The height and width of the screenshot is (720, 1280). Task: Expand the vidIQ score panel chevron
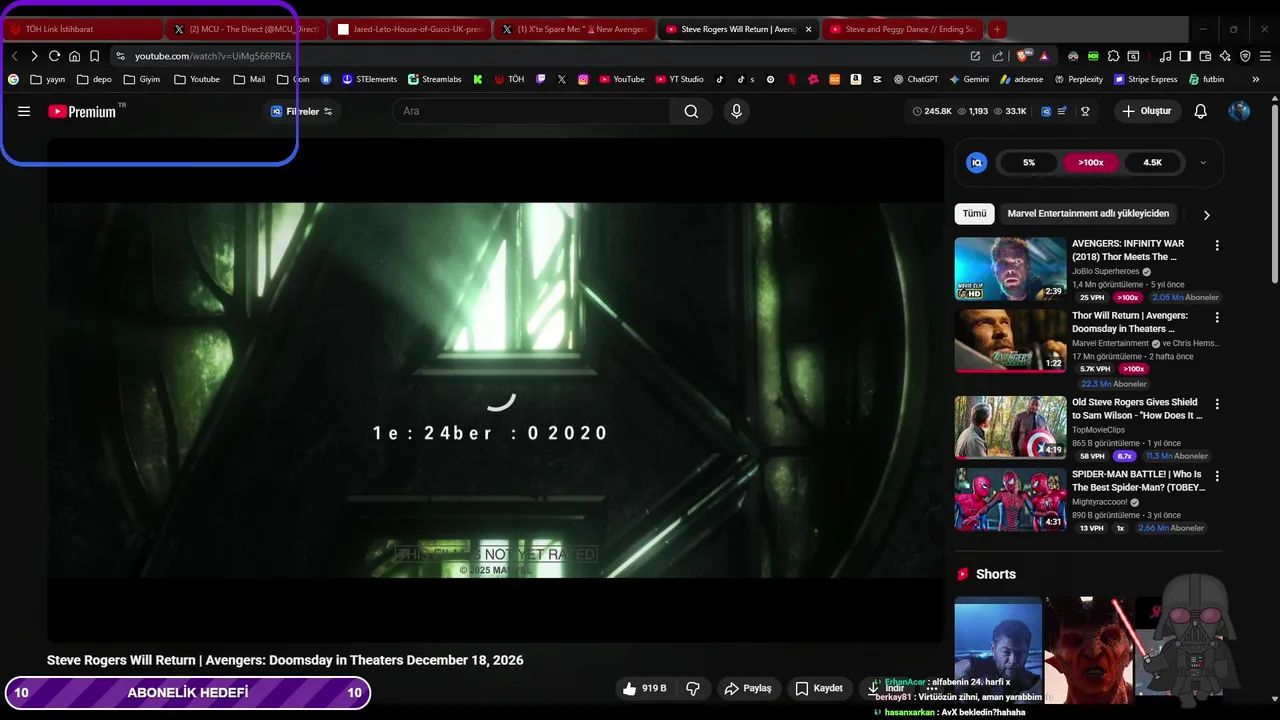click(x=1203, y=162)
